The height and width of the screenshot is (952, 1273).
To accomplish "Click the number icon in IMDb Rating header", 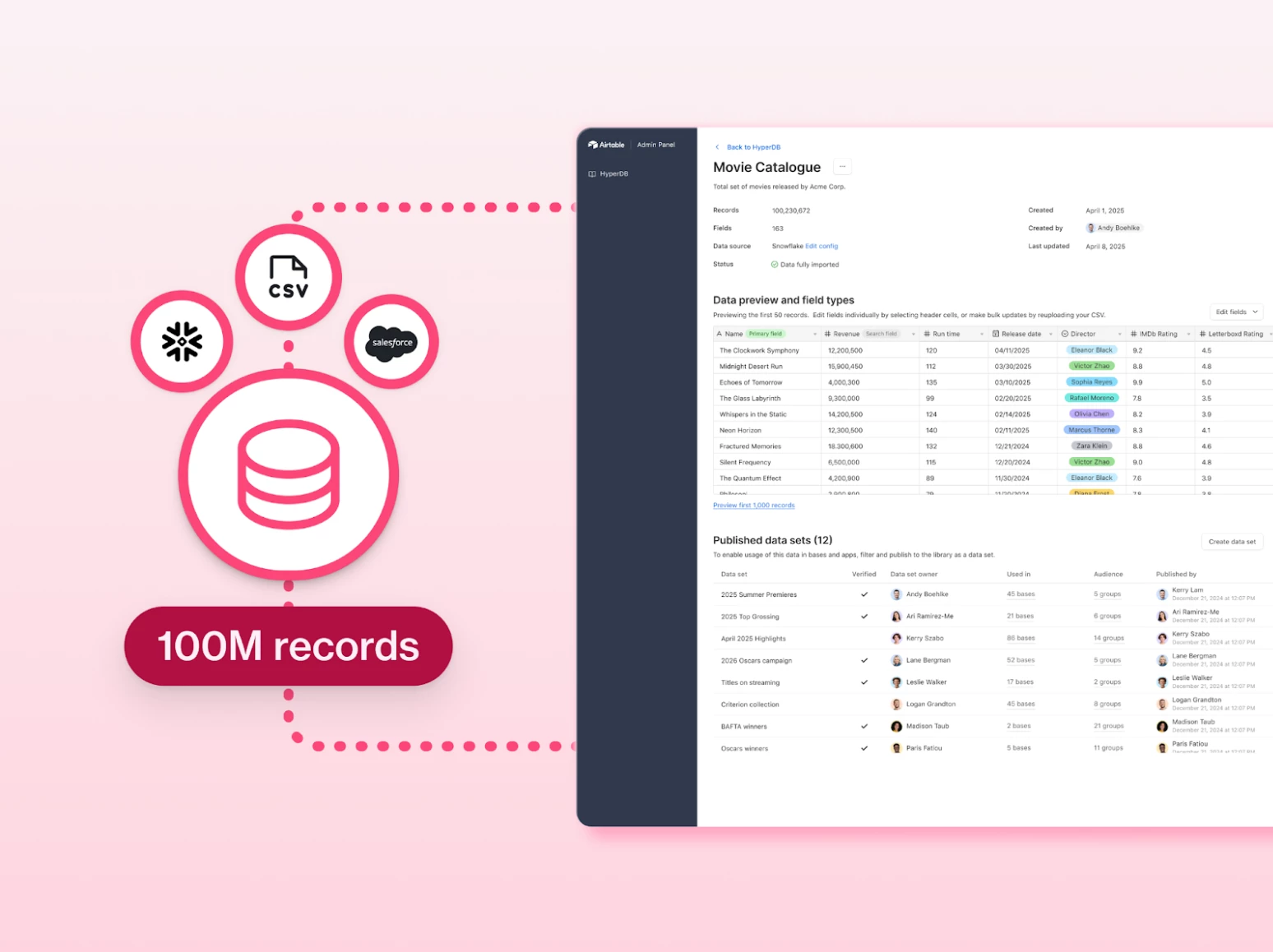I will (1134, 334).
